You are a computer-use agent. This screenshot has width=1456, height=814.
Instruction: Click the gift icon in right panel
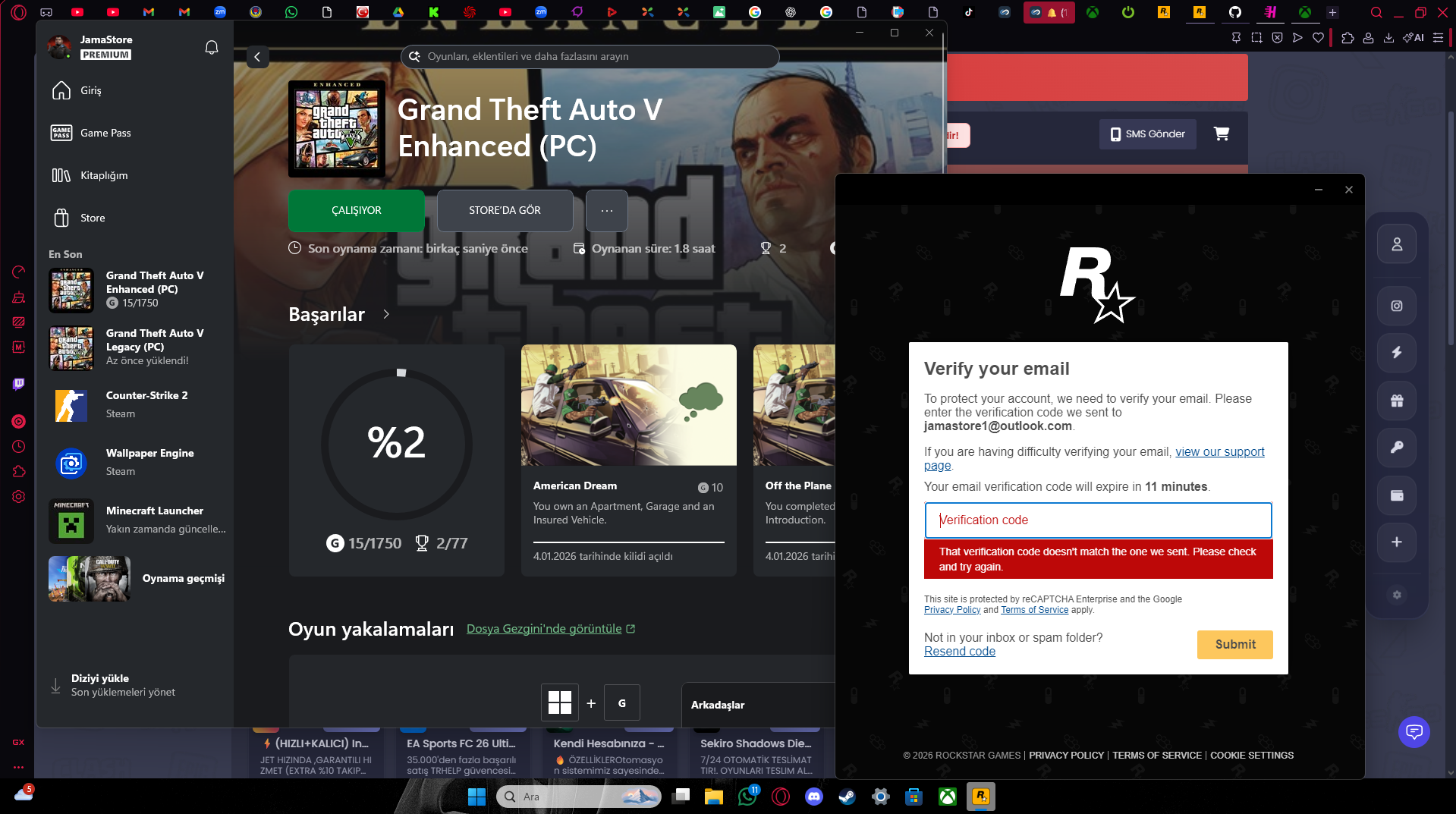click(x=1396, y=401)
